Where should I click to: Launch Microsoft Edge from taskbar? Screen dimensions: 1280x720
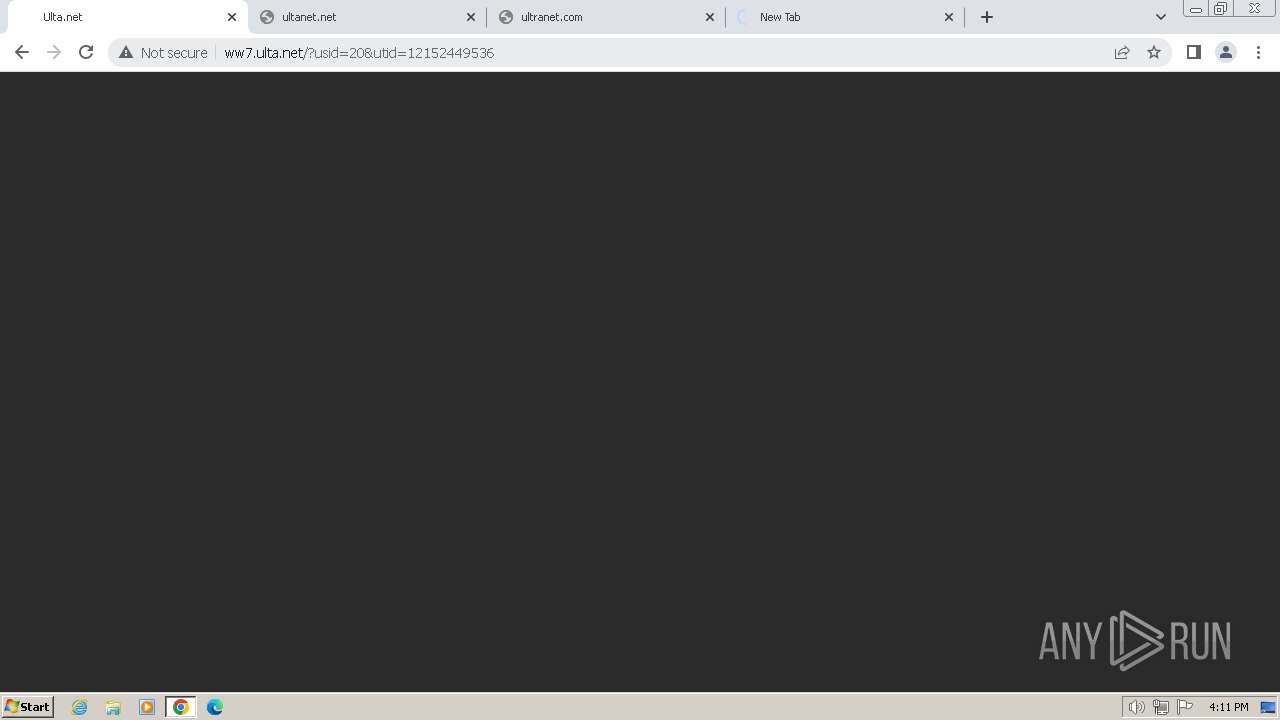tap(215, 707)
